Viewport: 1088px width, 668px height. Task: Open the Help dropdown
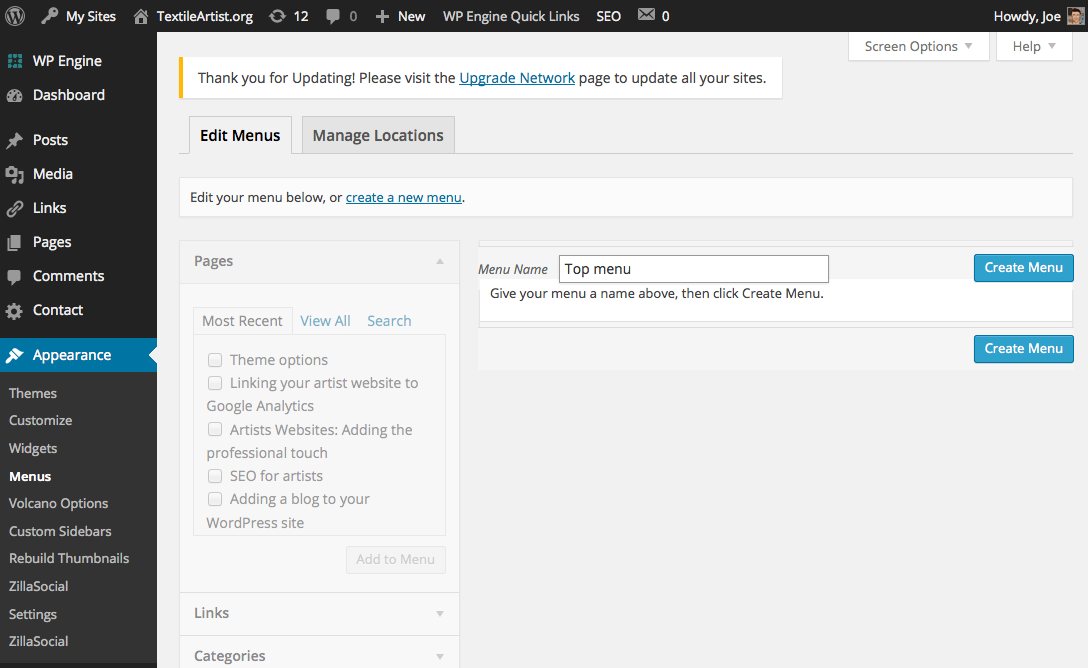1034,46
